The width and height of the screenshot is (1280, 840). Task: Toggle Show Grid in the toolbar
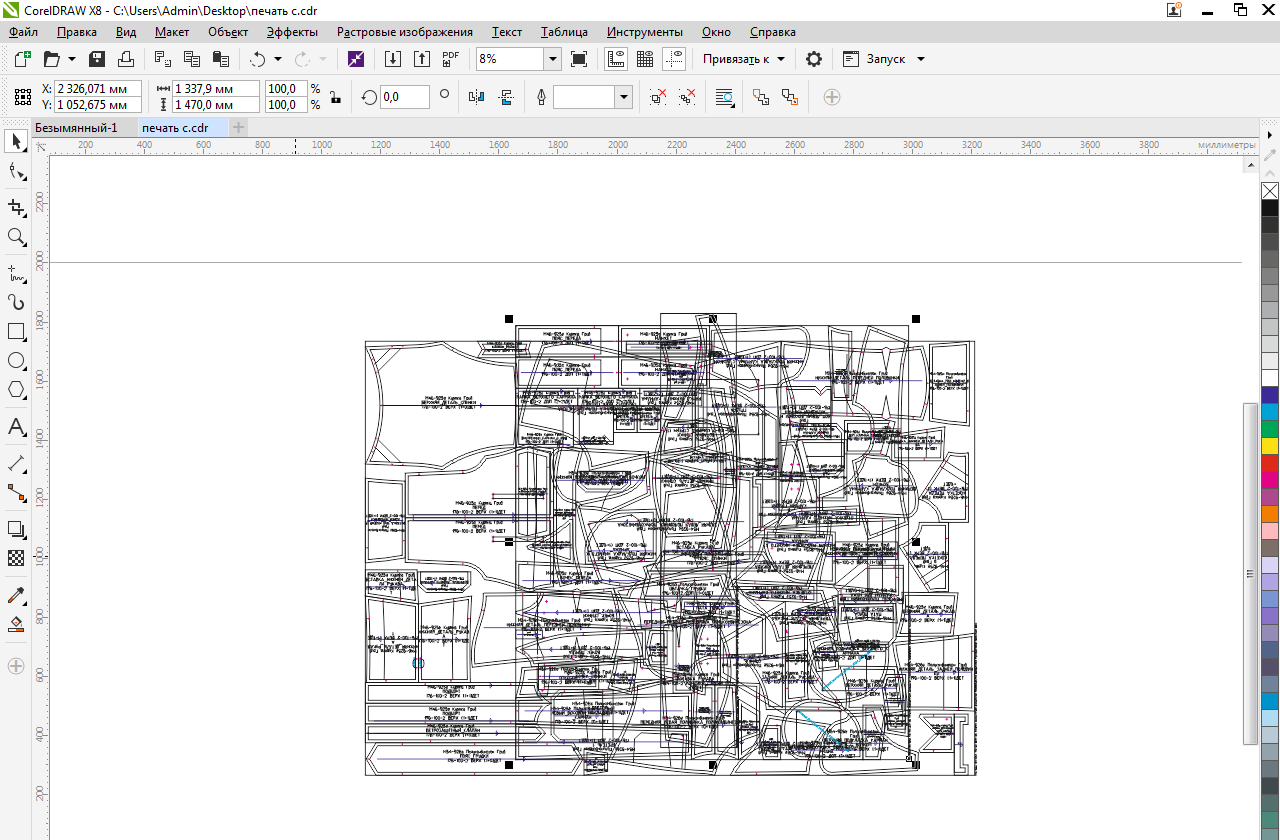[x=645, y=59]
